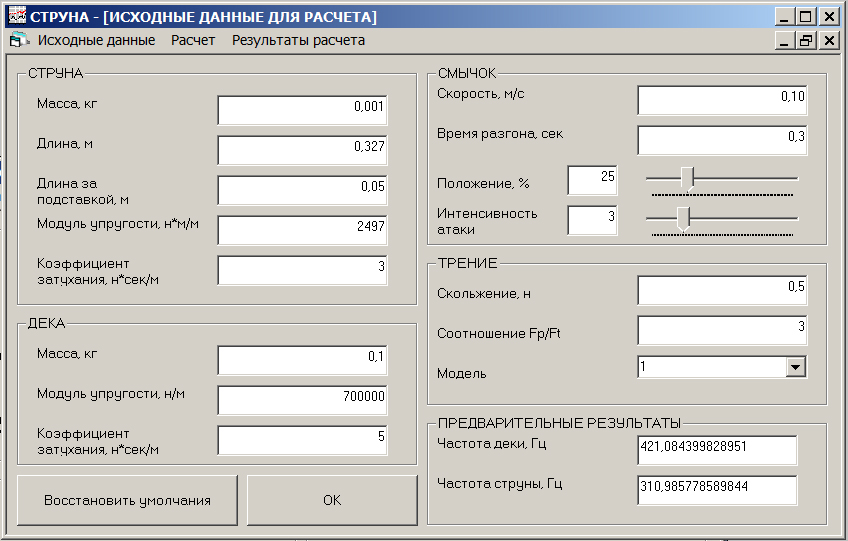Open the Результаты расчета menu
Image resolution: width=848 pixels, height=541 pixels.
[x=298, y=41]
